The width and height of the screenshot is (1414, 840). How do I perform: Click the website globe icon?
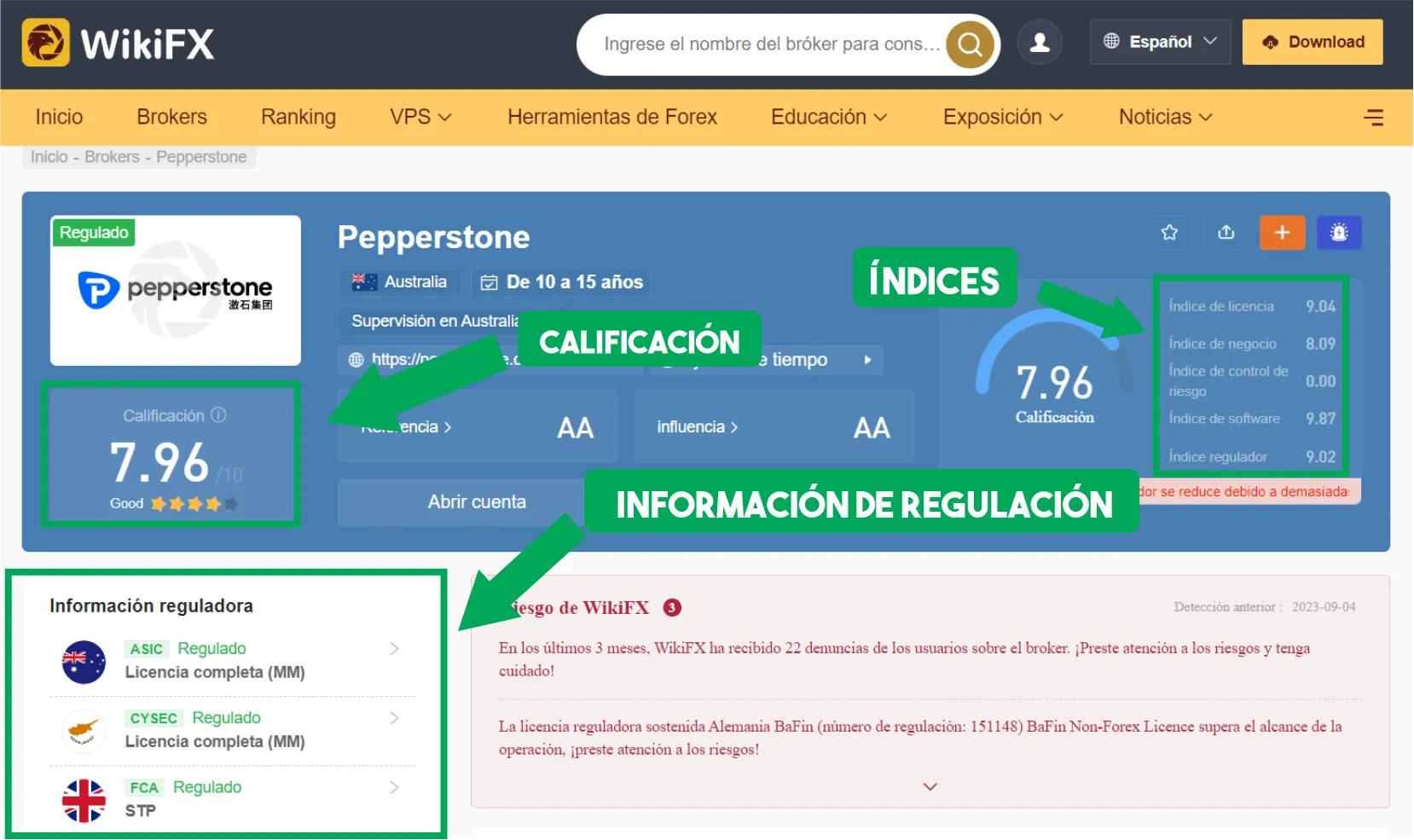(x=356, y=360)
